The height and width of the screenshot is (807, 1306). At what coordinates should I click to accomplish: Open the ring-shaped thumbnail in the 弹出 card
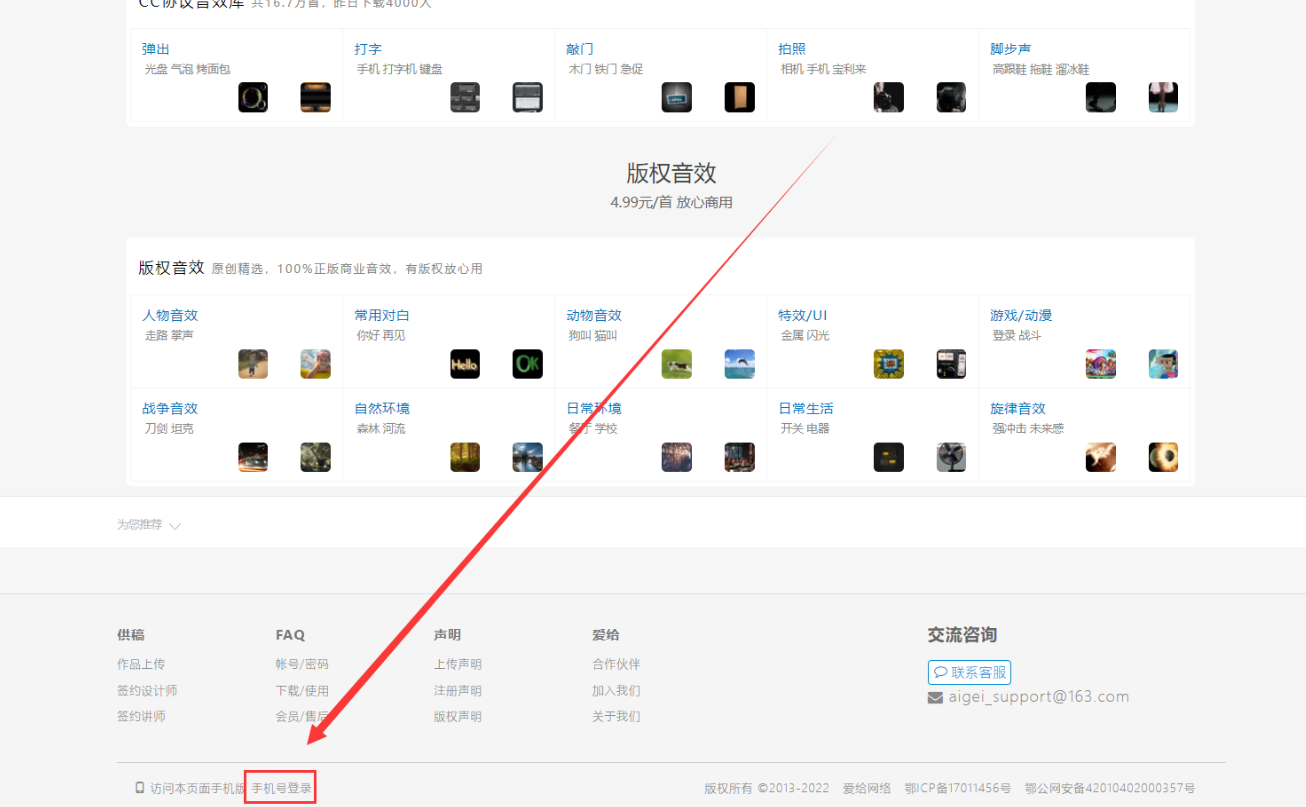click(253, 97)
